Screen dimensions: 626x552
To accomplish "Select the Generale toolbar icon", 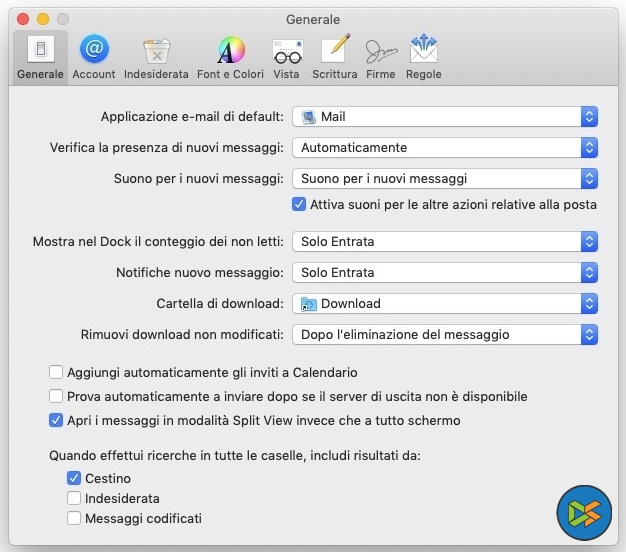I will pyautogui.click(x=40, y=56).
